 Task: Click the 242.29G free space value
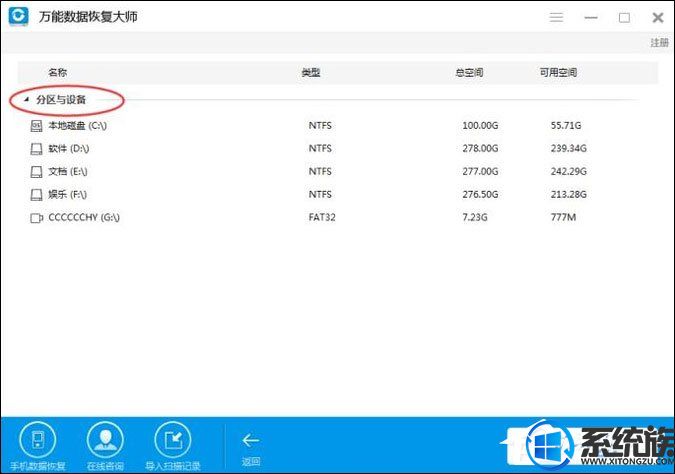coord(569,171)
